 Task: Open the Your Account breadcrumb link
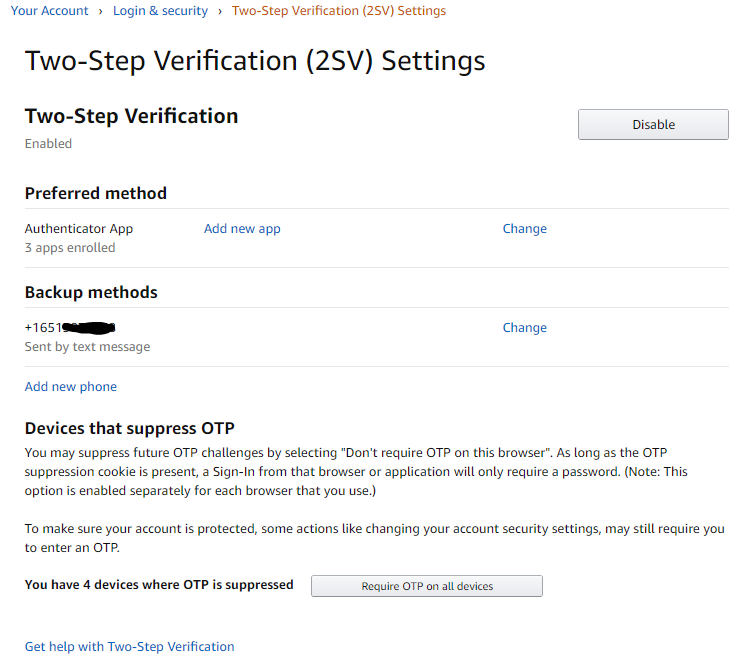click(50, 11)
